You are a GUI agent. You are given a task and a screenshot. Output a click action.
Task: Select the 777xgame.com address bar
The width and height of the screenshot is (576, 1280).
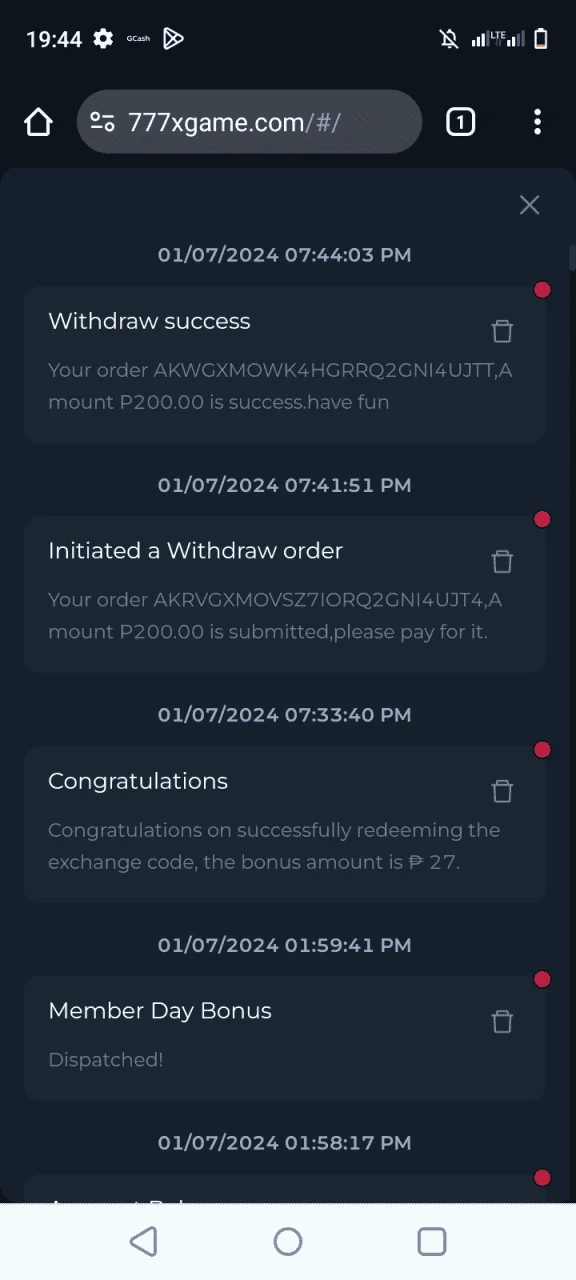coord(249,122)
